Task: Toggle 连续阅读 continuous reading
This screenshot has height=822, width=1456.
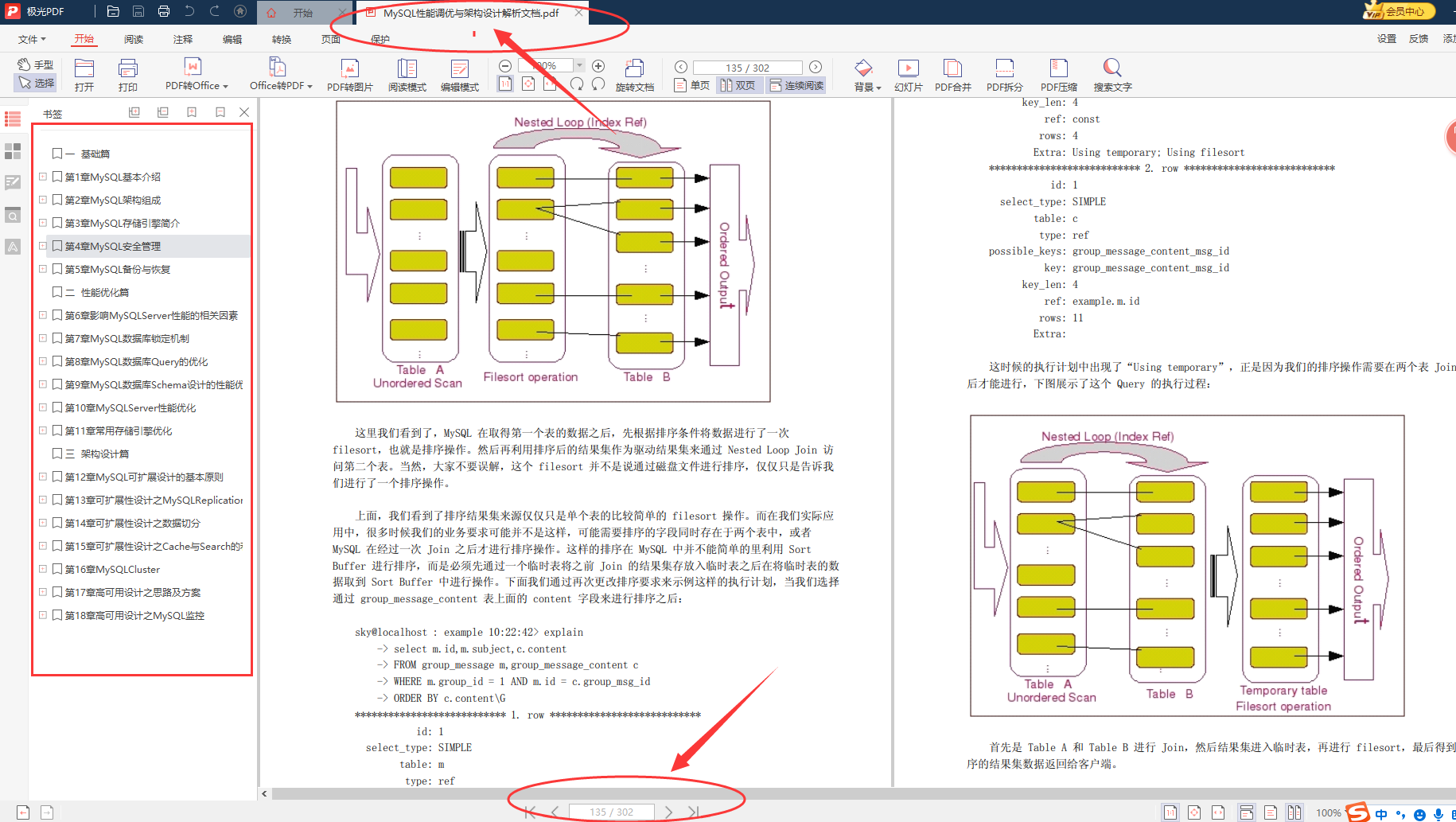Action: click(x=796, y=85)
